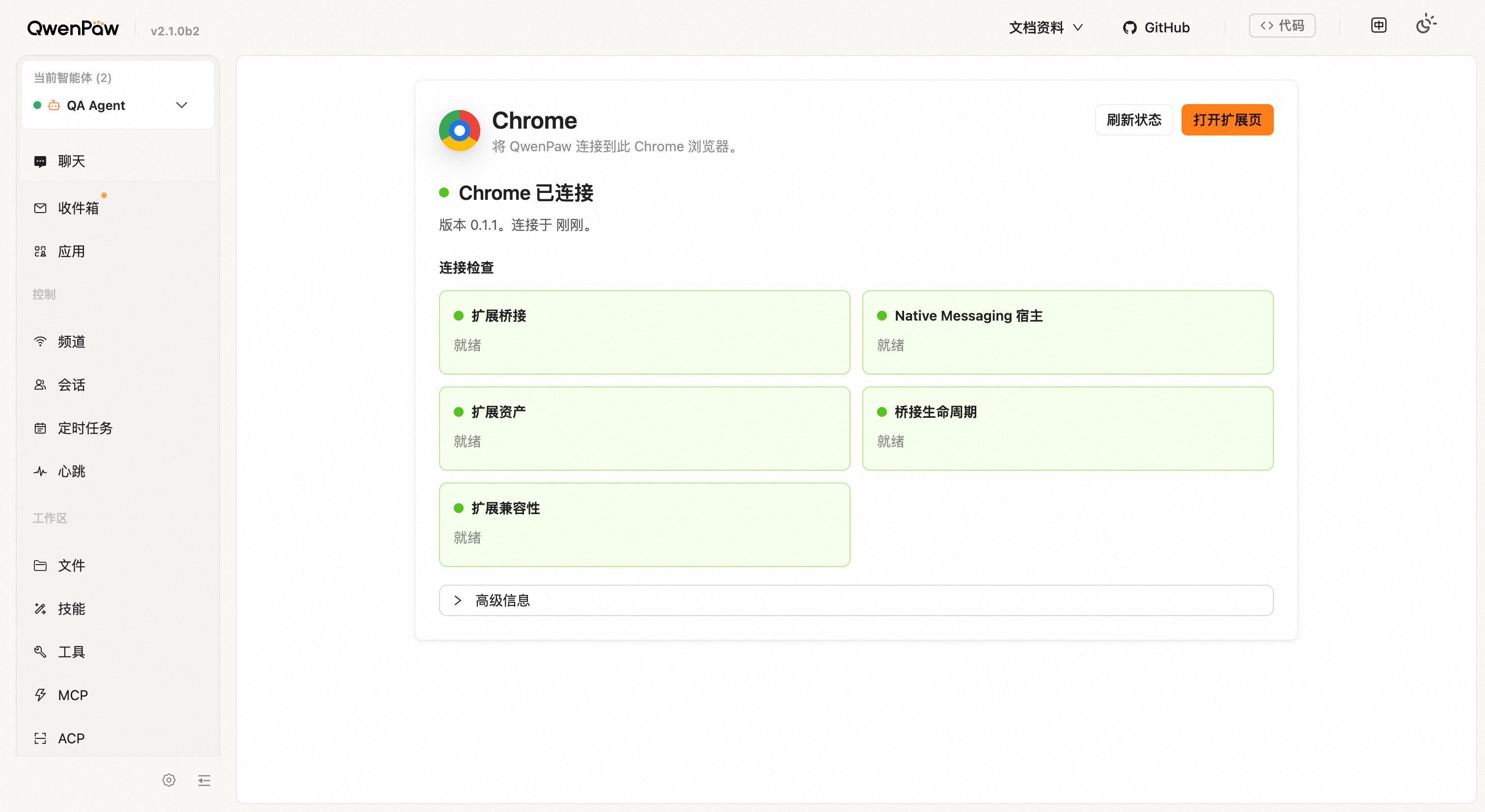Click the 扩展桥接 check card
The image size is (1485, 812).
point(644,332)
